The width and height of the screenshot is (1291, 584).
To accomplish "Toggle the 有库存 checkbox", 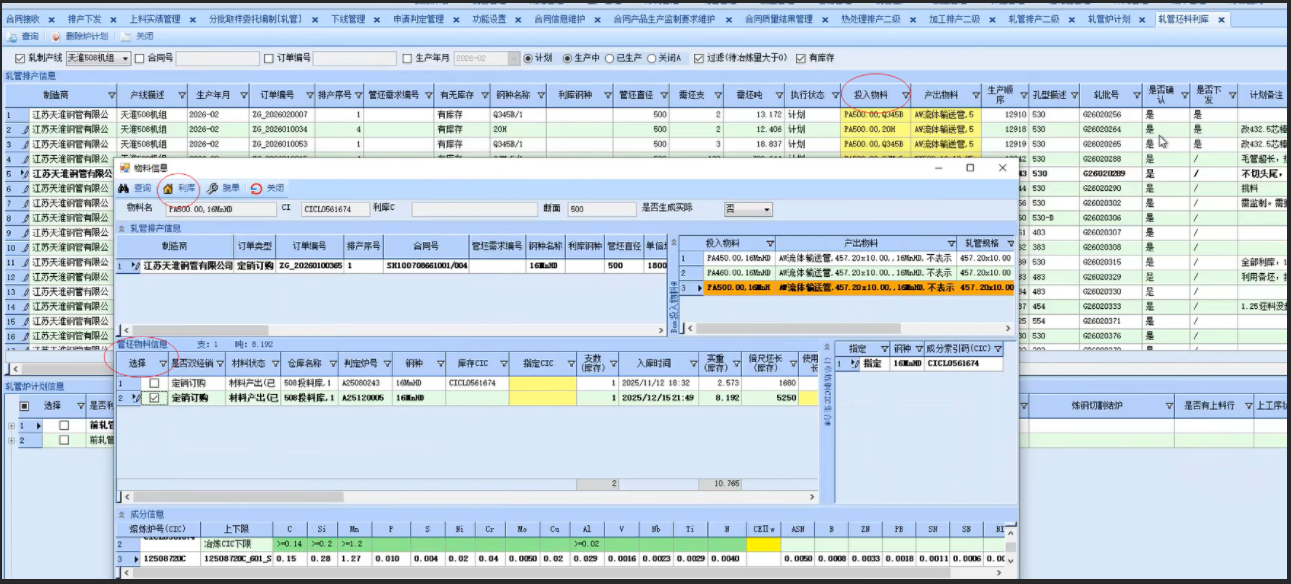I will [x=800, y=58].
